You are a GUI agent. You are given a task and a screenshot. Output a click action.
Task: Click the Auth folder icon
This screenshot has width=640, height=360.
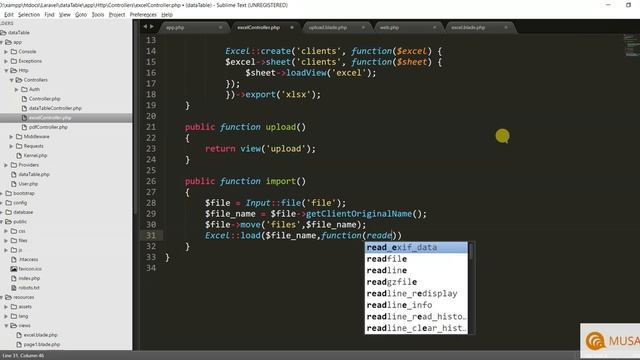24,89
